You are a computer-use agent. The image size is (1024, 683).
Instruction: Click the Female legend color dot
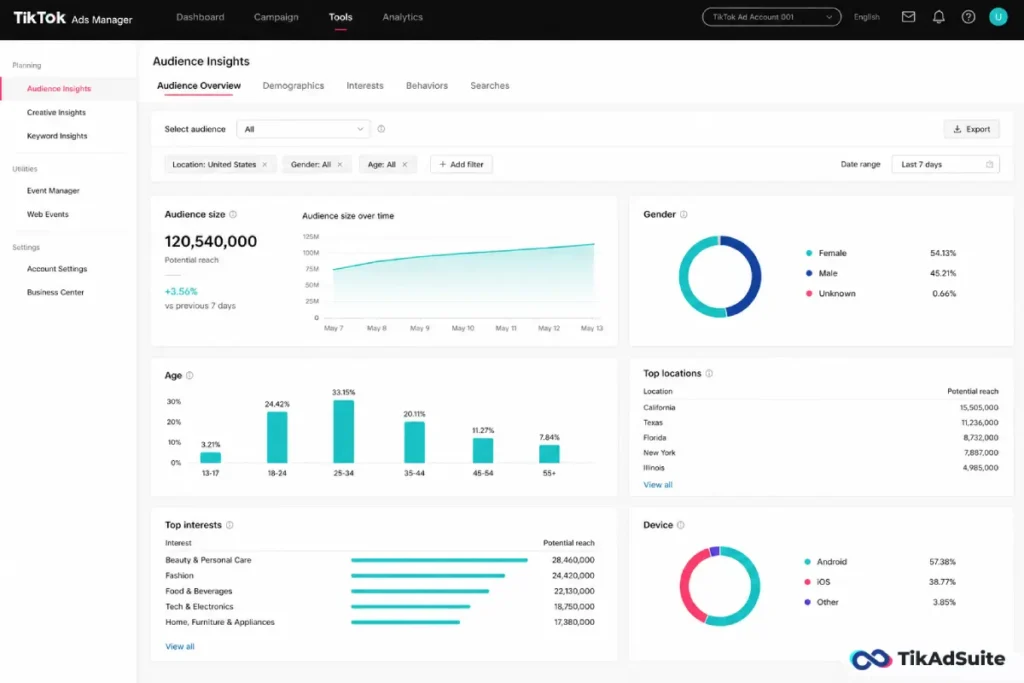(808, 253)
